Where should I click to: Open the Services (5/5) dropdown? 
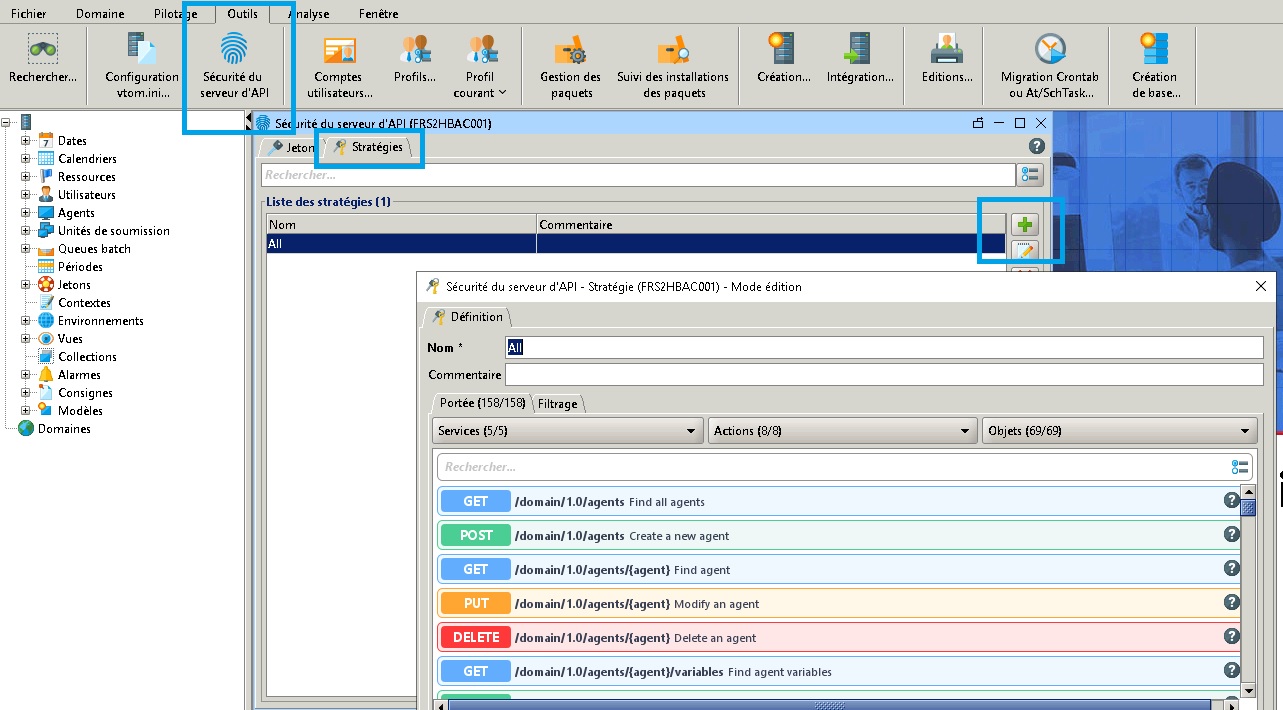point(567,430)
